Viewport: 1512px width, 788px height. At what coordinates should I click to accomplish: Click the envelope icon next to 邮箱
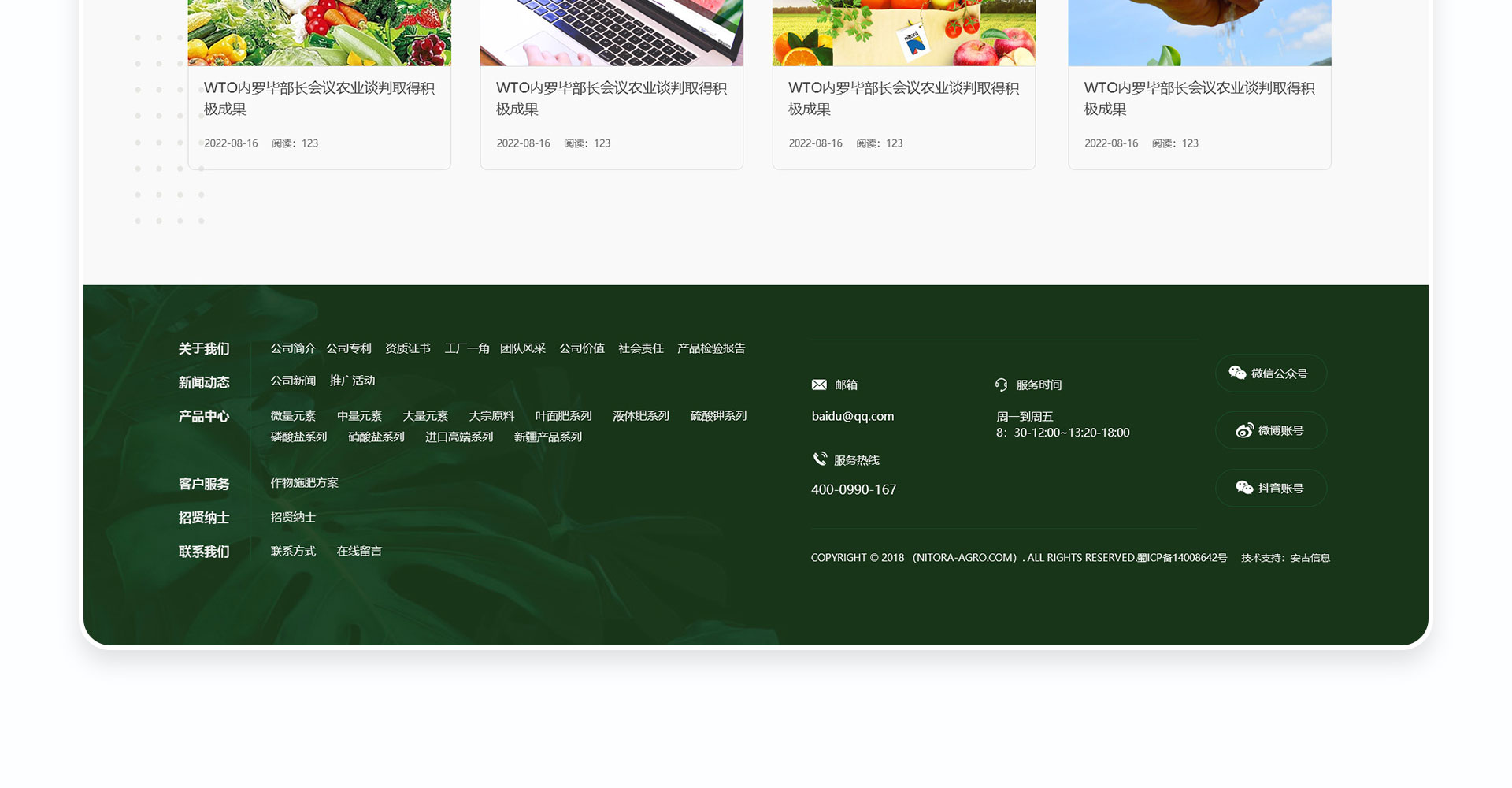point(819,385)
